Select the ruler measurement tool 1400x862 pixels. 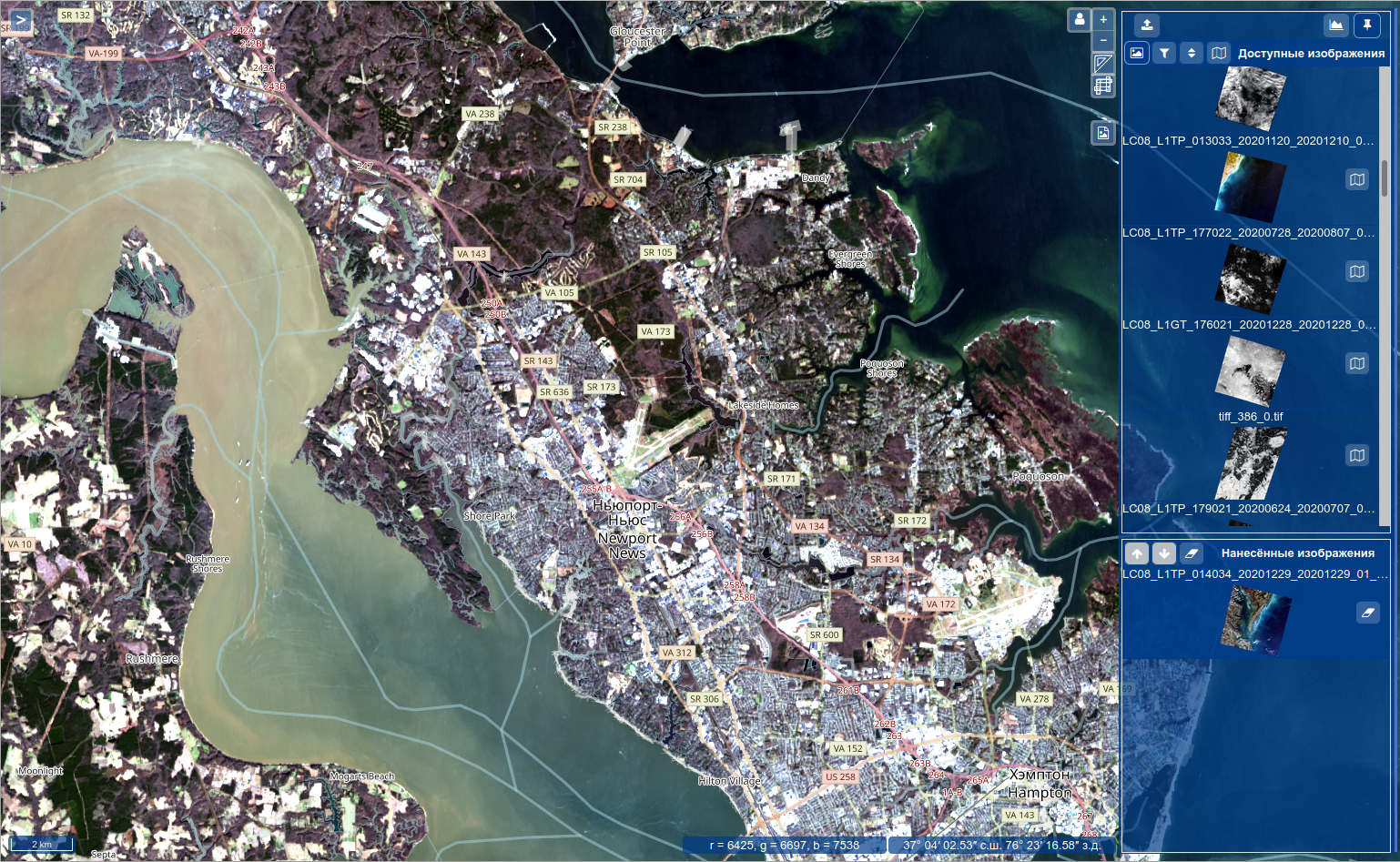(x=1103, y=63)
